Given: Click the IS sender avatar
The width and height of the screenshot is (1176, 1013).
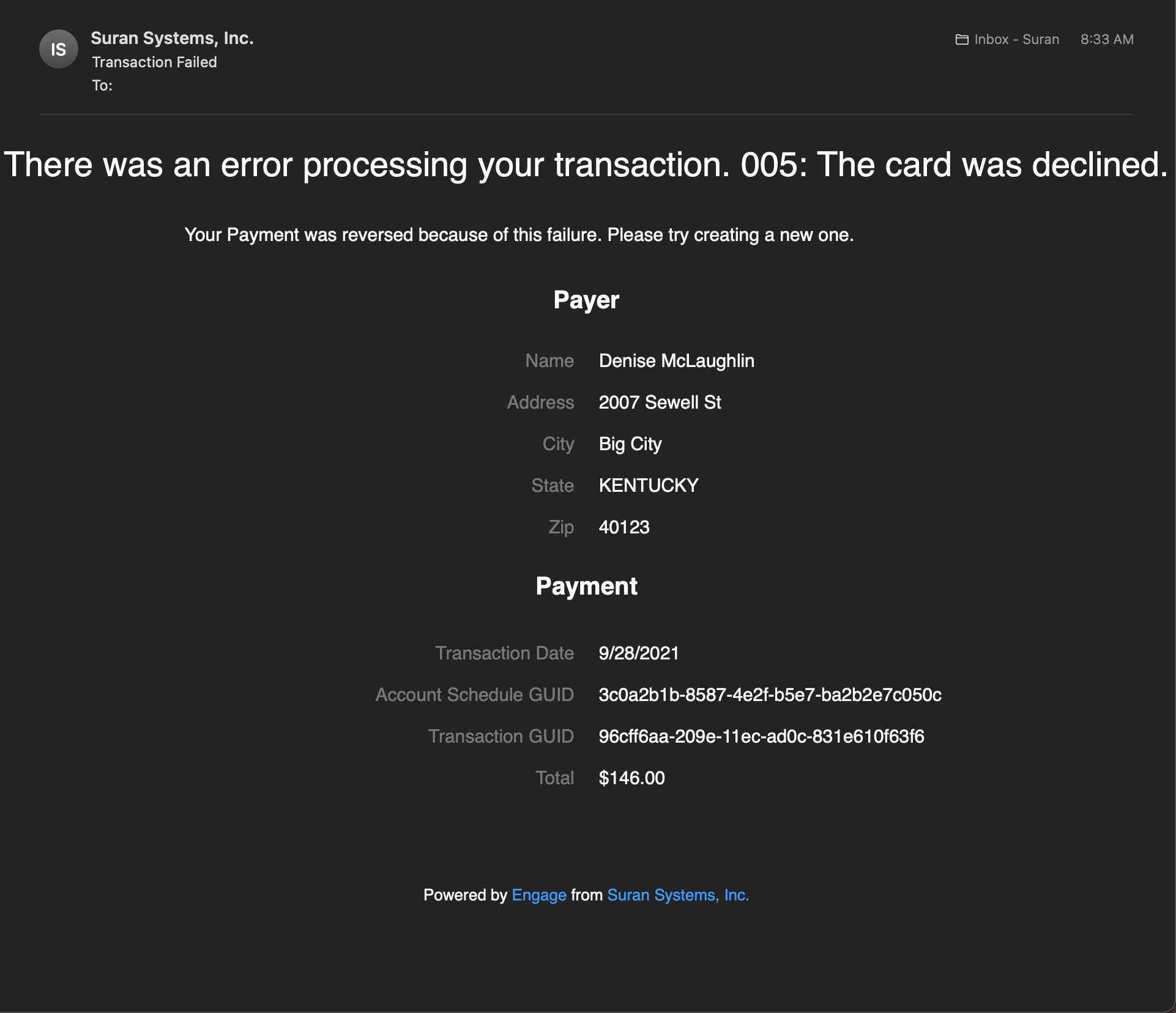Looking at the screenshot, I should pos(58,49).
